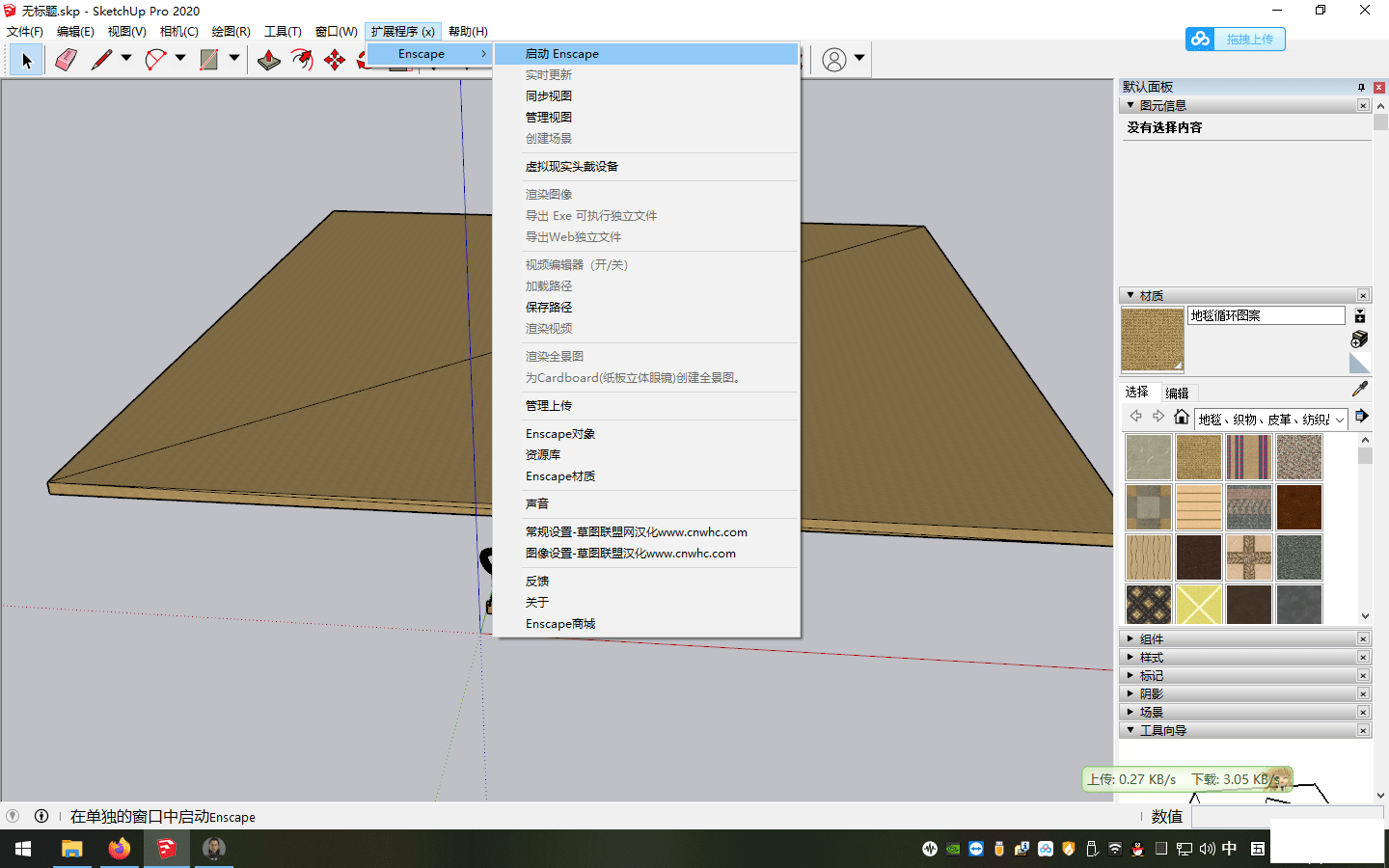
Task: Switch to the 编辑 tab
Action: tap(1177, 393)
